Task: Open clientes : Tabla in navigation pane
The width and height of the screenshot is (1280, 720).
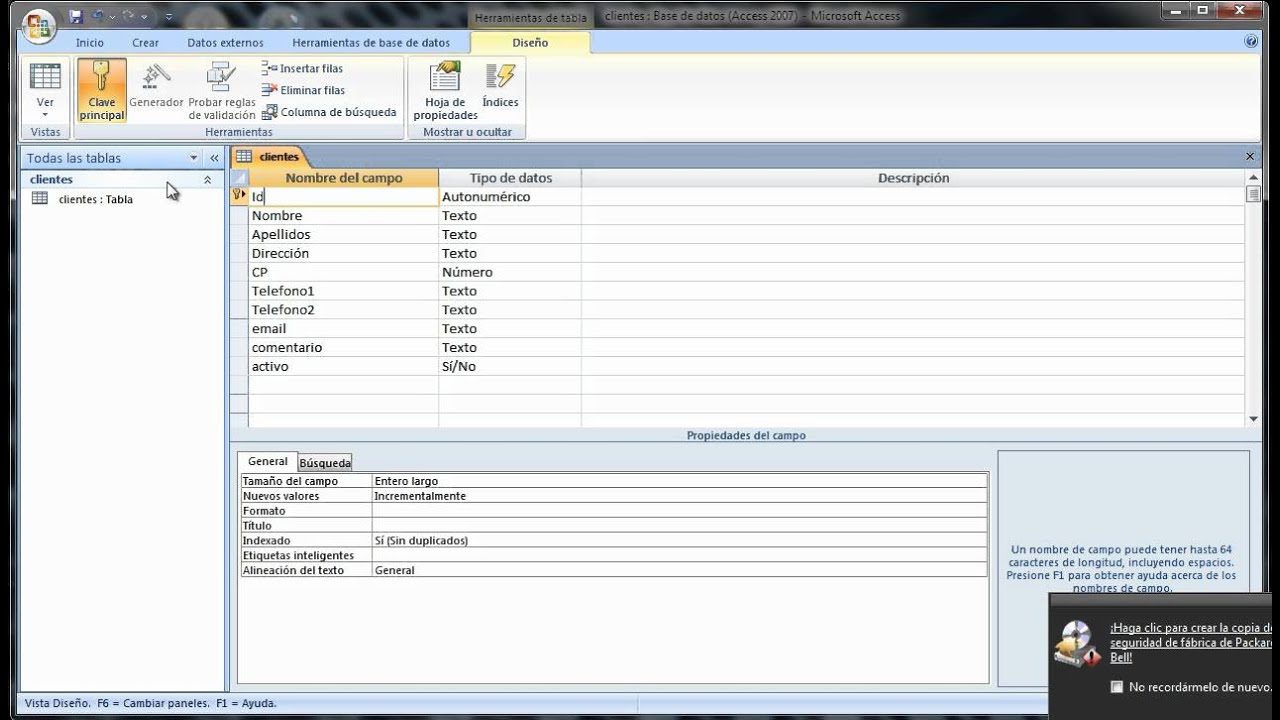Action: click(x=95, y=199)
